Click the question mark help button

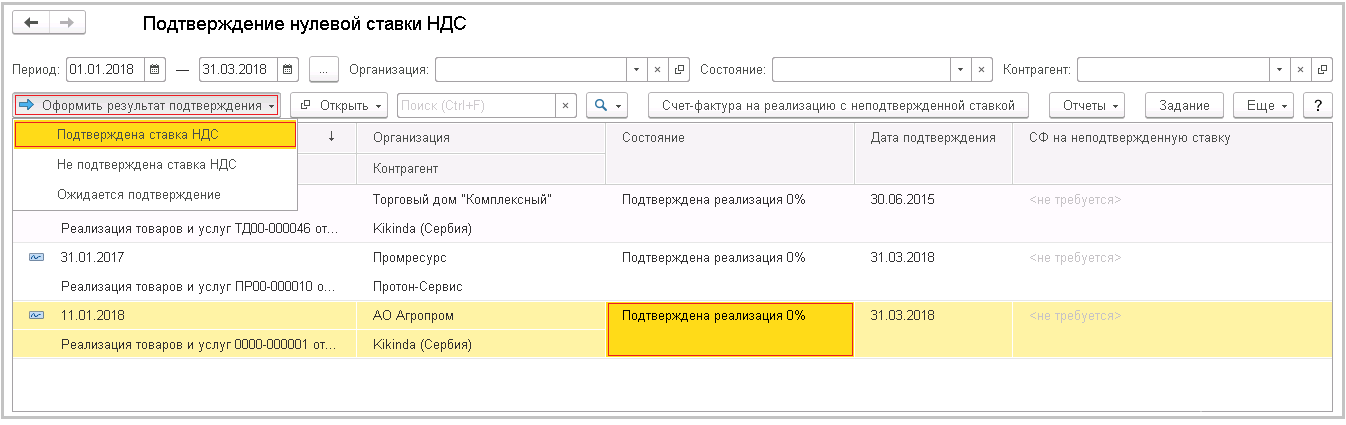[x=1319, y=105]
